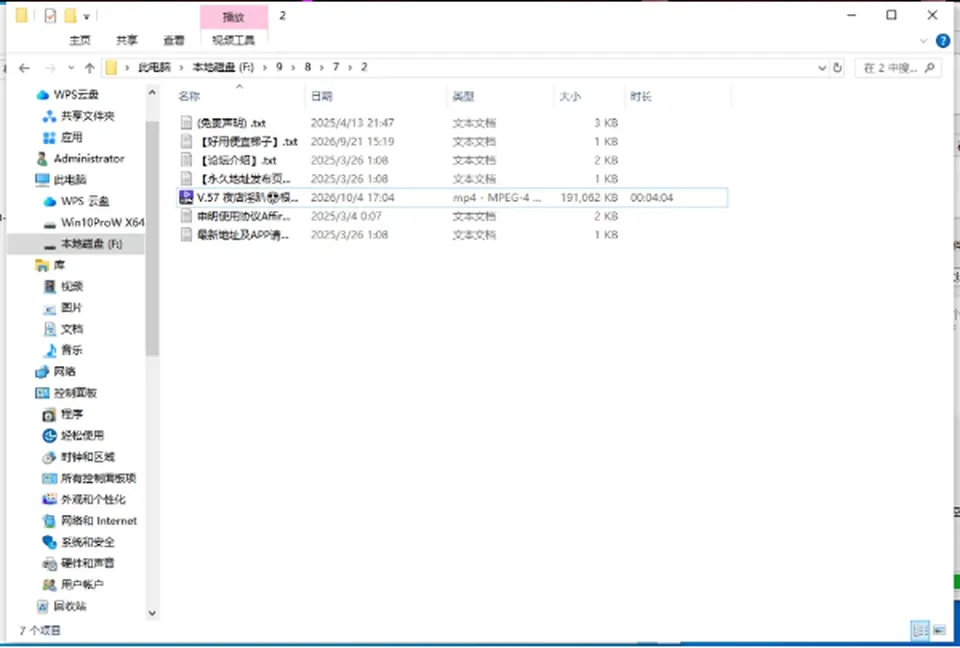Screen dimensions: 960x648
Task: Open the 视频工具 ribbon tab
Action: (x=233, y=40)
